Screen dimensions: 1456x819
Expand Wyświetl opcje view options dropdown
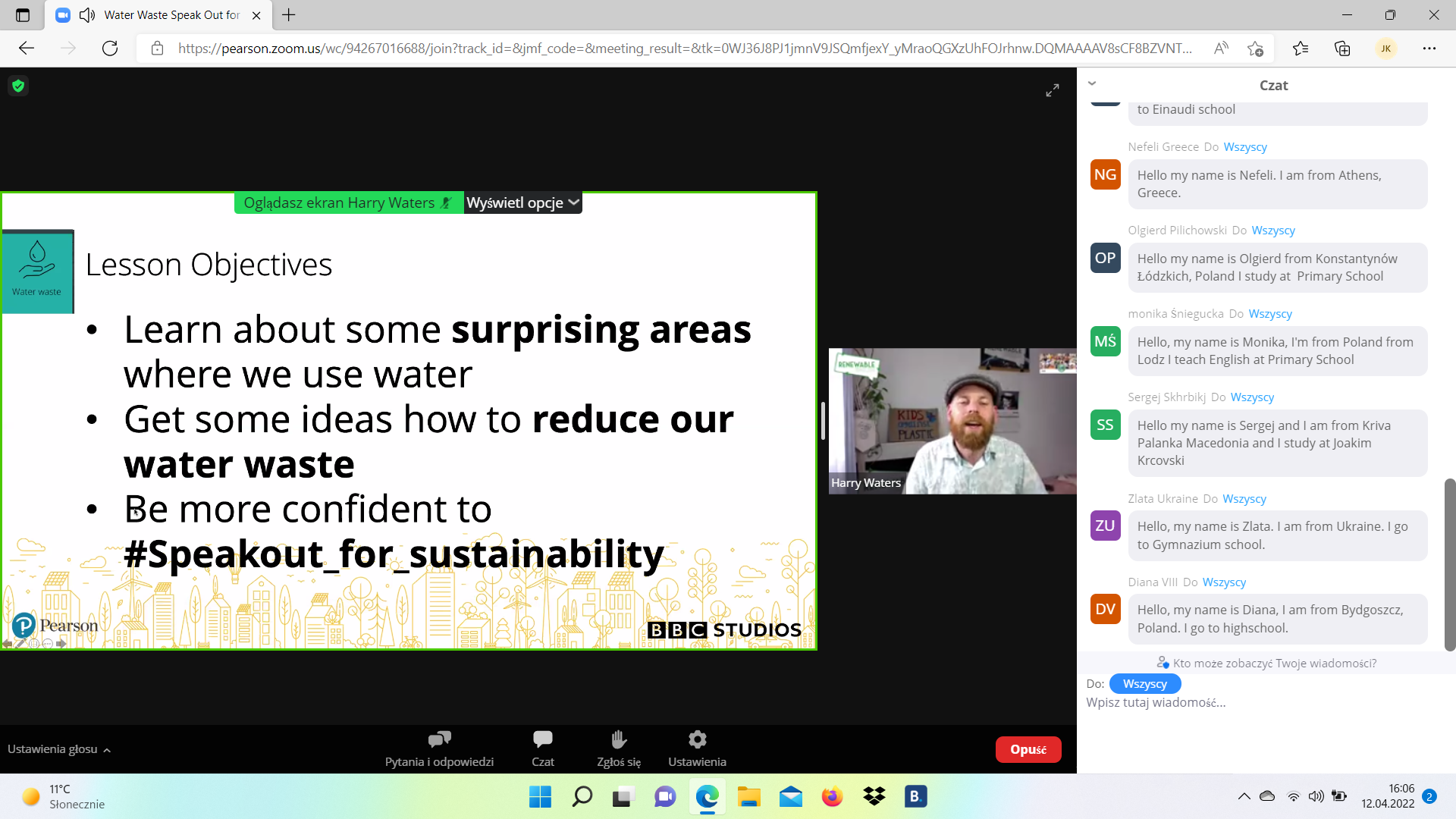[x=522, y=202]
